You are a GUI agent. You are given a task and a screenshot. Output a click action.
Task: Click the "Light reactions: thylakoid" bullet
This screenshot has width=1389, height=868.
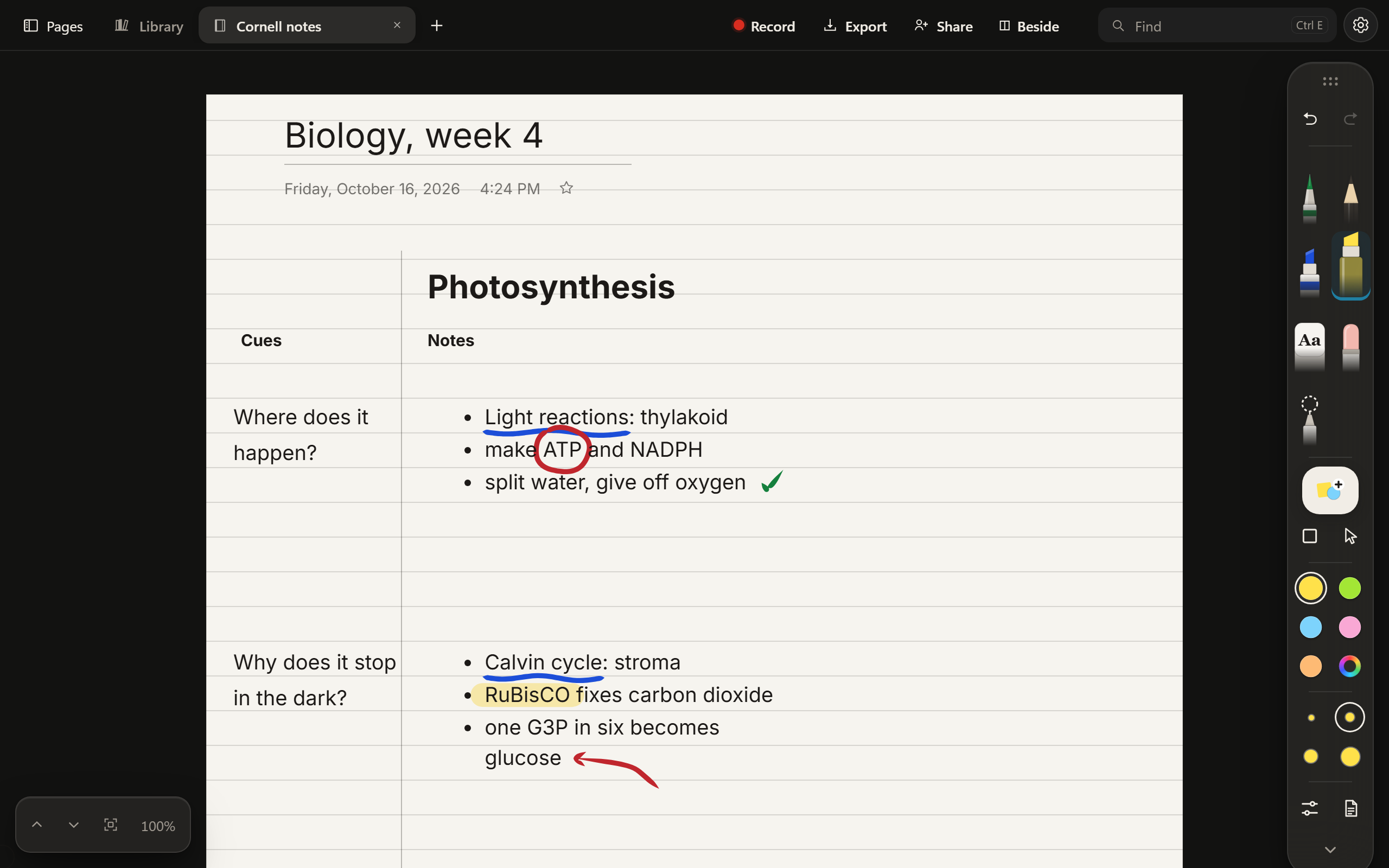(x=606, y=417)
